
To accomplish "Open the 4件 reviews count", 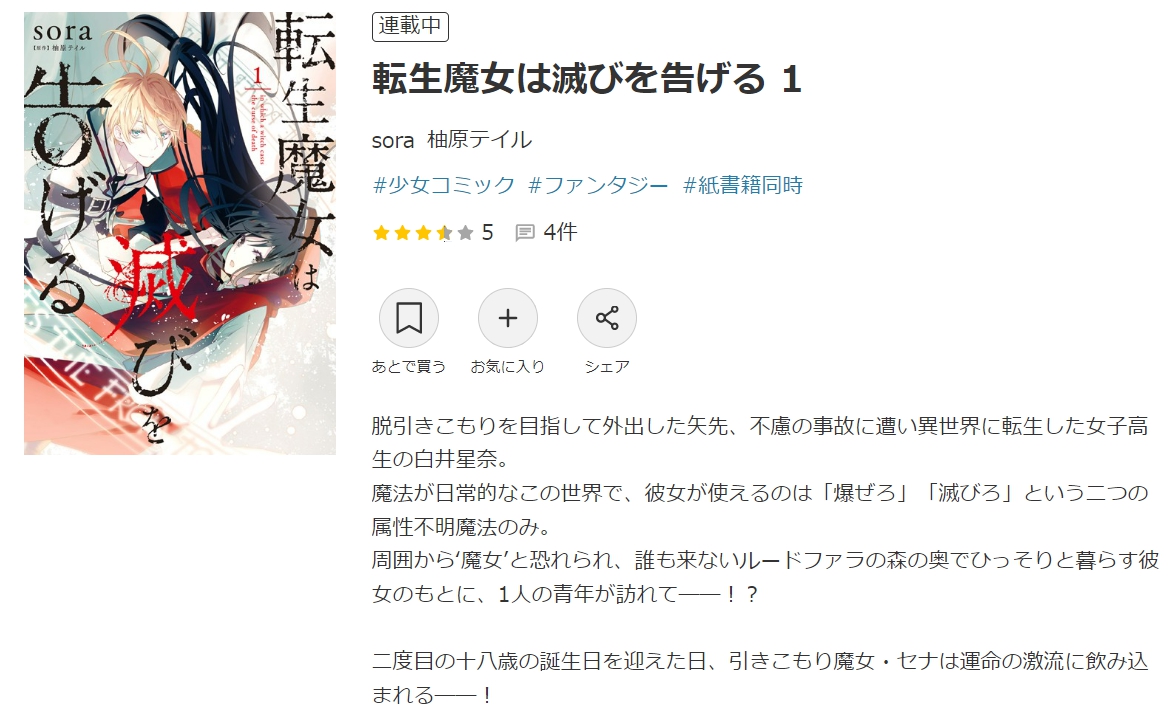I will (560, 232).
